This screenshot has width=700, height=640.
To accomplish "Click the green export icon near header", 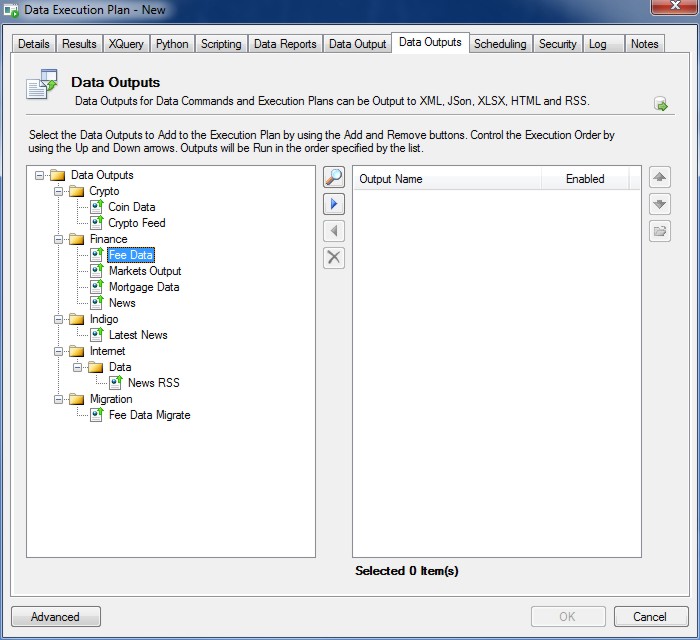I will (x=661, y=104).
